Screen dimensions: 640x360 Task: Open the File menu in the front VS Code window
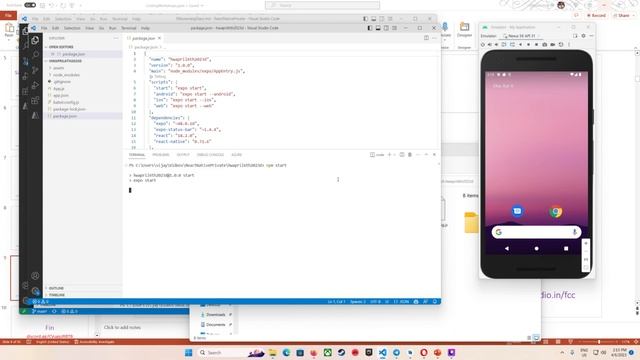point(44,28)
